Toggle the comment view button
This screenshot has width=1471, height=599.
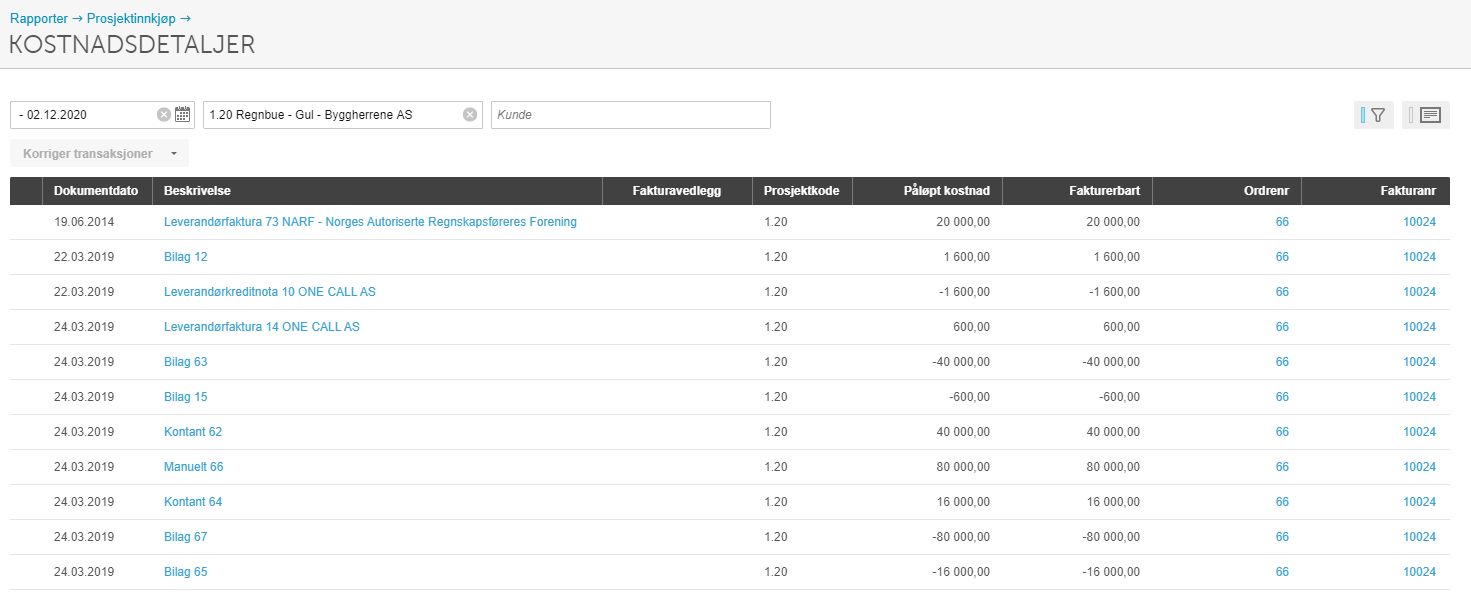[x=1425, y=115]
